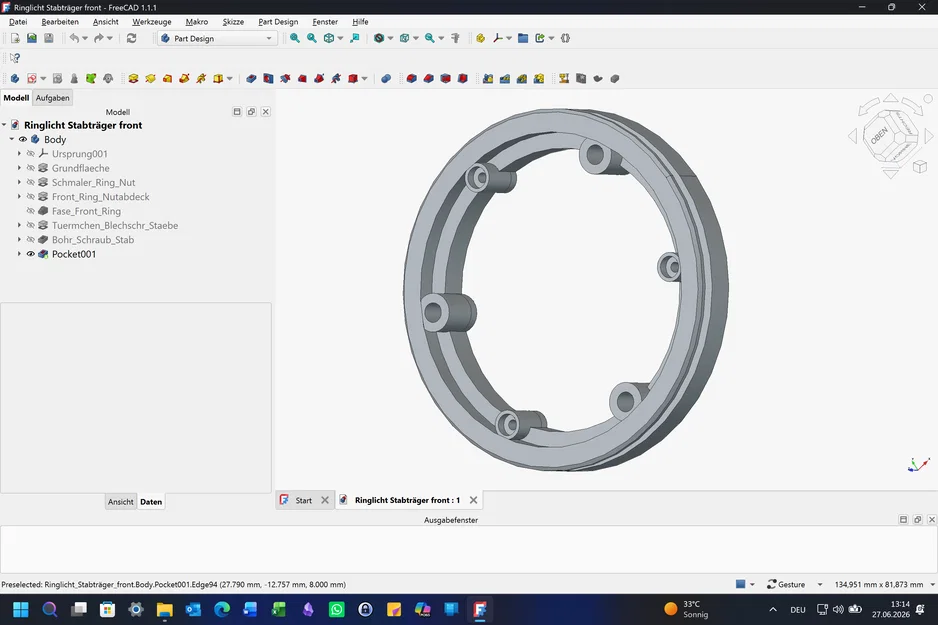The image size is (938, 625).
Task: Expand the Pocket001 node
Action: pyautogui.click(x=19, y=254)
